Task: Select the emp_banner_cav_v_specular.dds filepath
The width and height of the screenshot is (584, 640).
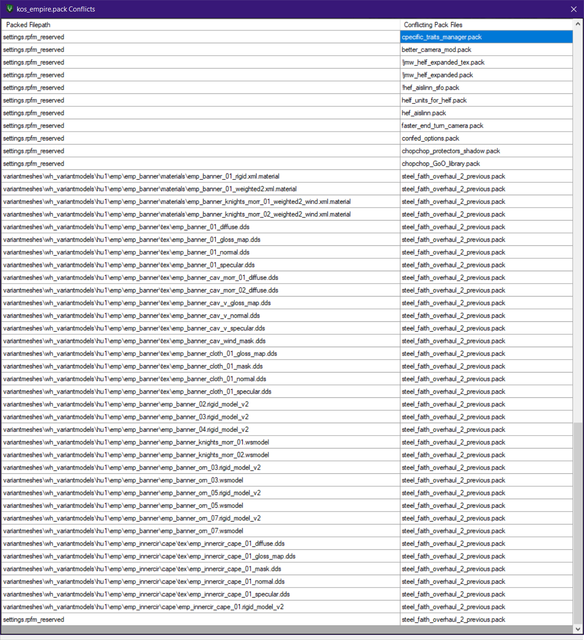Action: coord(200,328)
